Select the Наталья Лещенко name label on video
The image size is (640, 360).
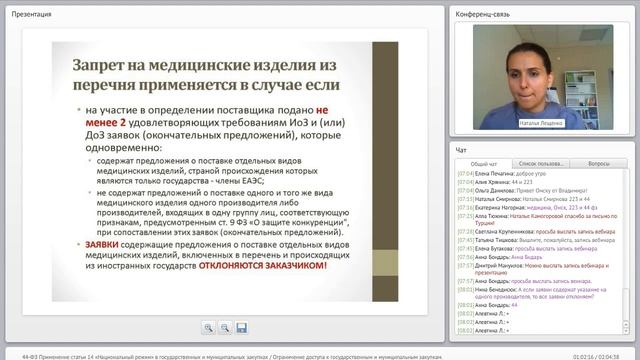pyautogui.click(x=541, y=123)
